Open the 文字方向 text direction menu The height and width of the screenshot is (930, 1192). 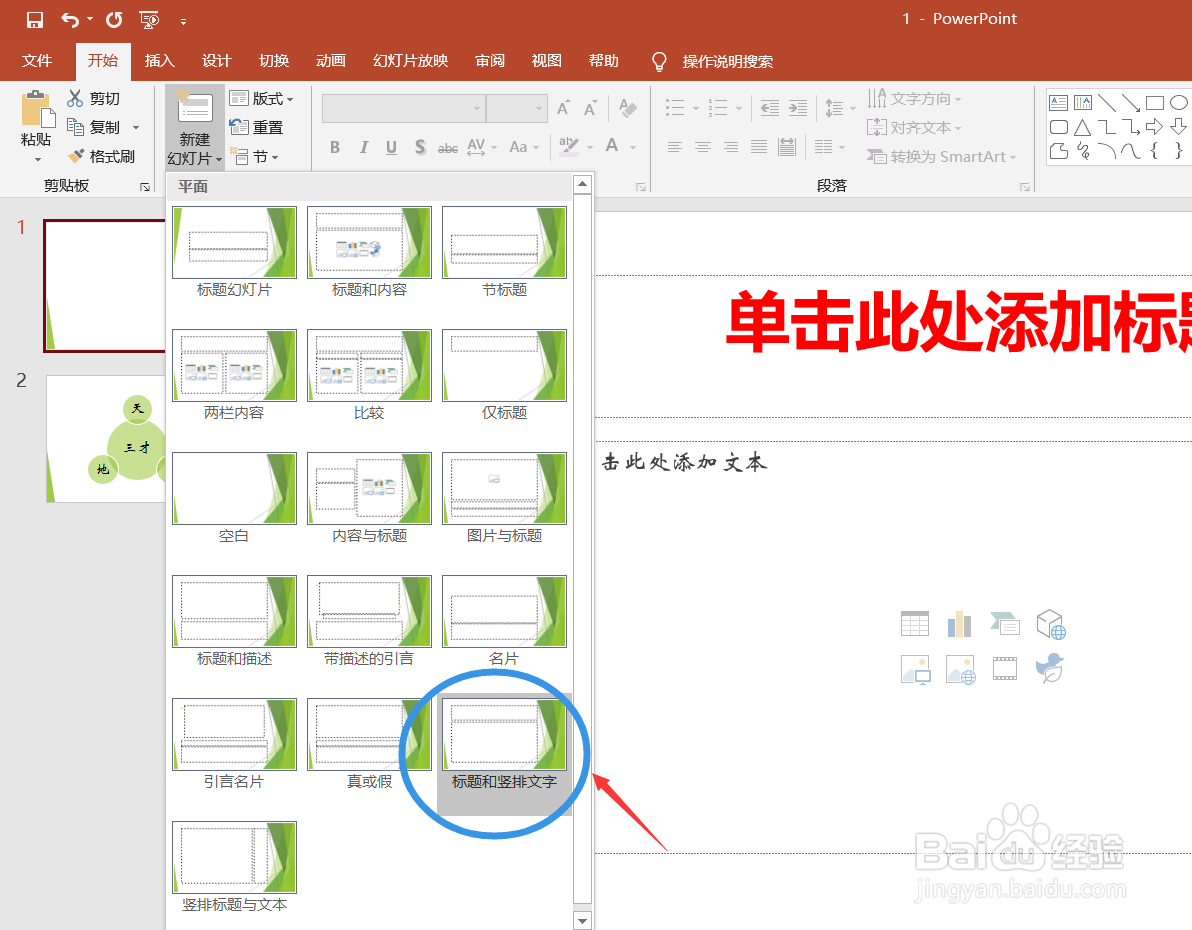tap(915, 98)
